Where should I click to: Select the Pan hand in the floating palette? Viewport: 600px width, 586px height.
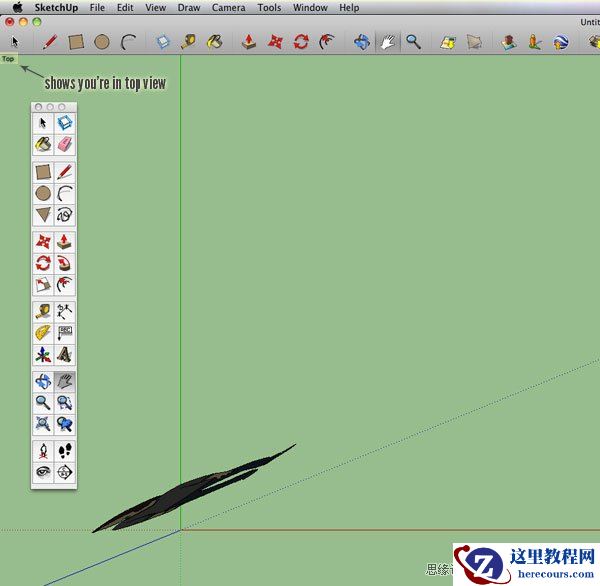65,382
